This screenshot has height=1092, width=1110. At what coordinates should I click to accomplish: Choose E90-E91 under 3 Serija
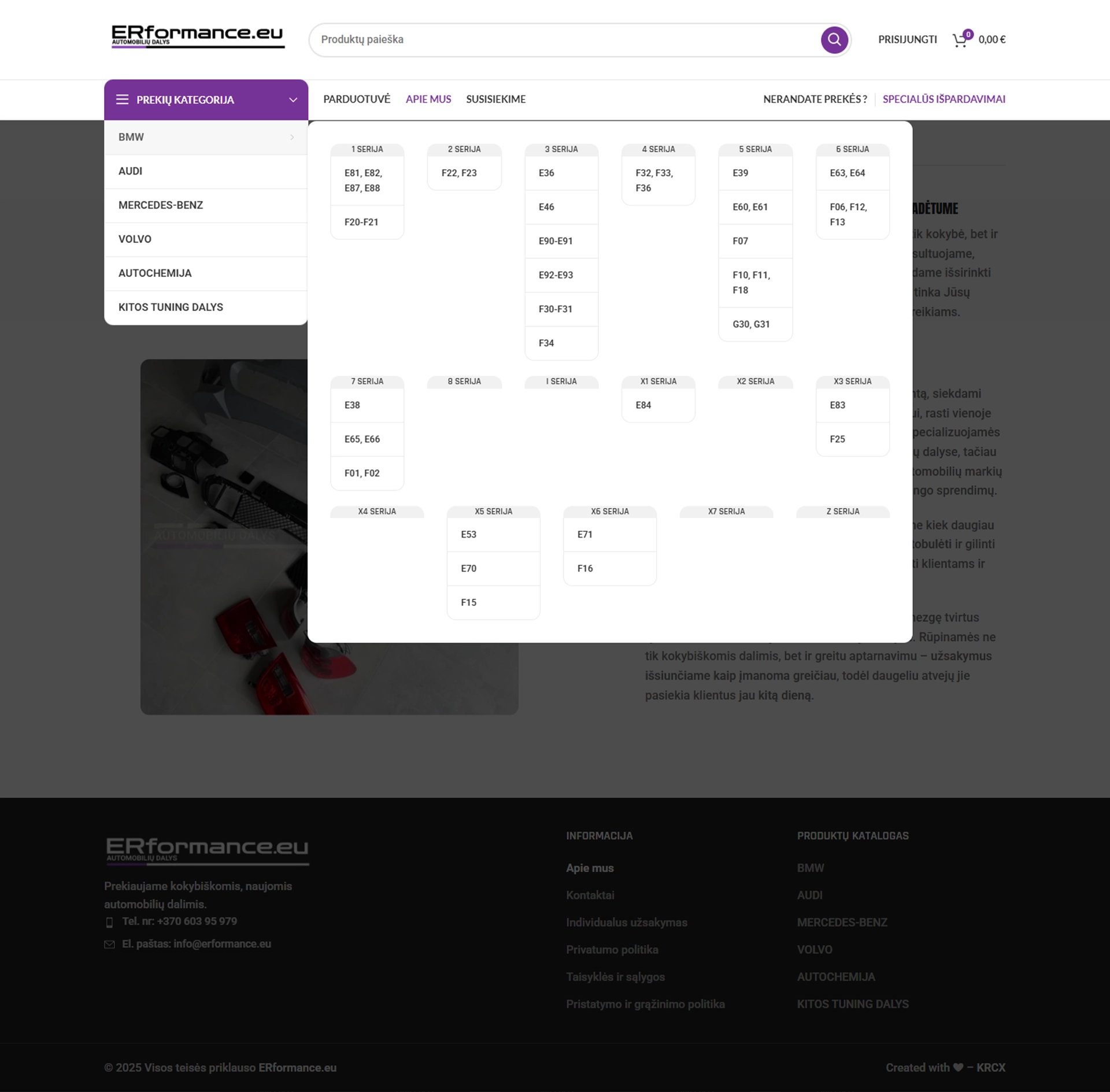[561, 241]
